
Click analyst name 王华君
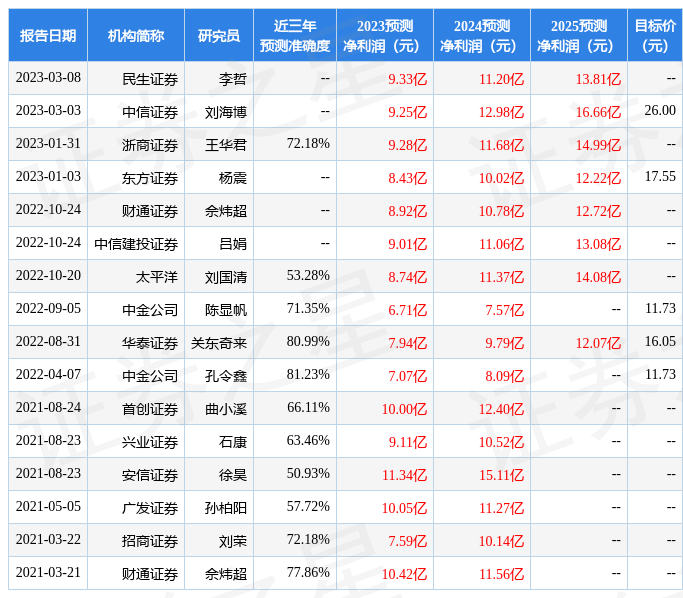(x=226, y=145)
